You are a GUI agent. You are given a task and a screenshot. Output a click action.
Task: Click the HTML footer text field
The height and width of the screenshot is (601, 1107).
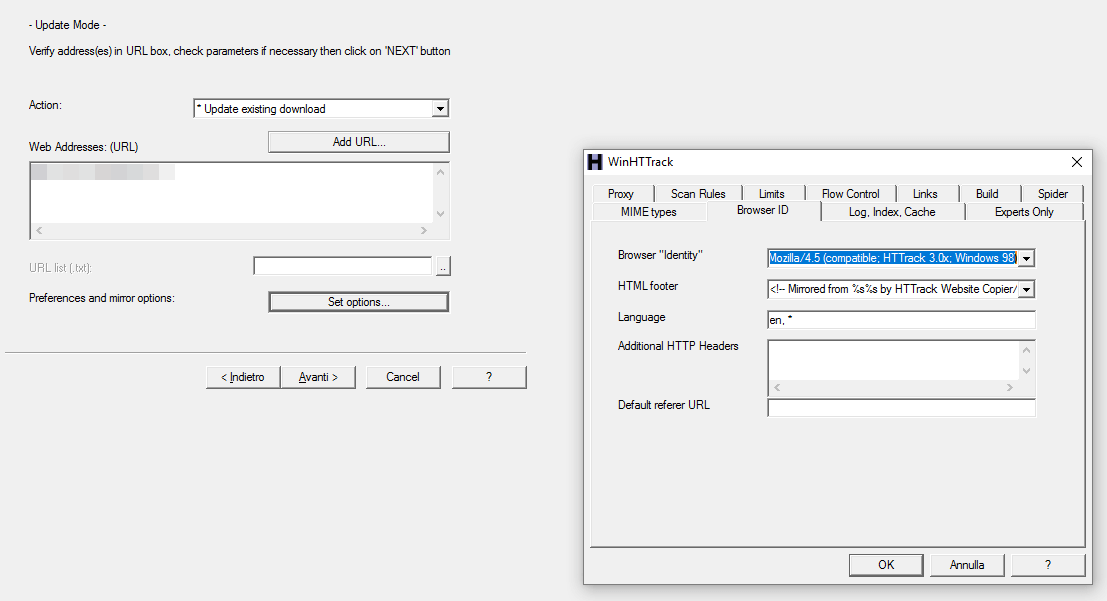click(893, 290)
